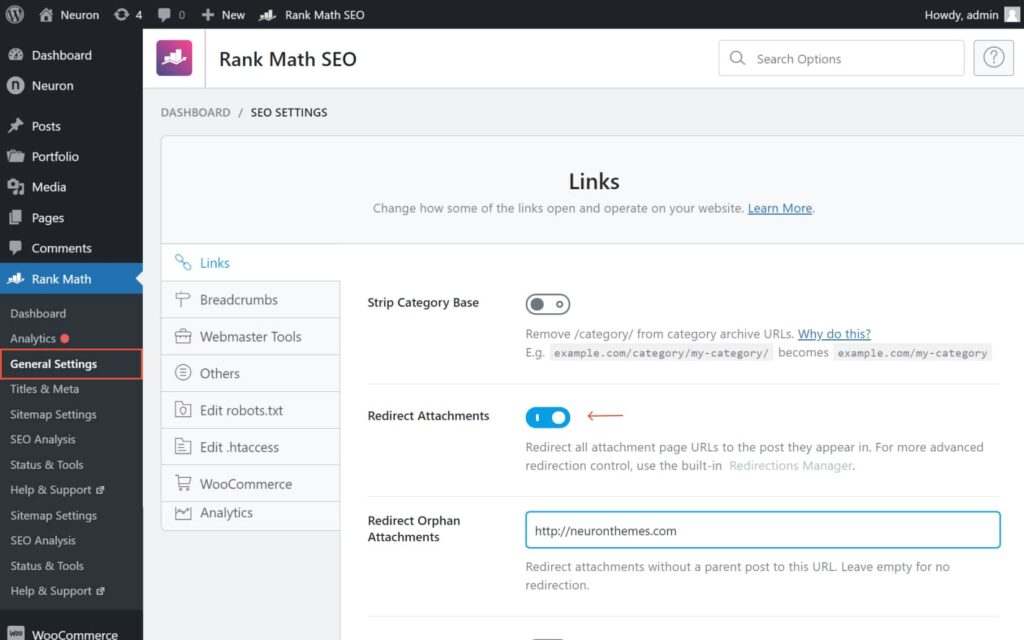Open the help panel via the question mark icon
The width and height of the screenshot is (1024, 640).
coord(993,57)
